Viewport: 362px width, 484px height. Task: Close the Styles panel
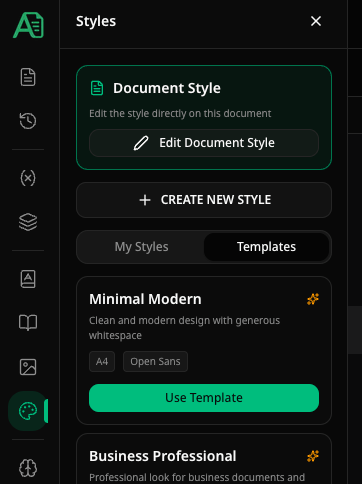[x=316, y=21]
